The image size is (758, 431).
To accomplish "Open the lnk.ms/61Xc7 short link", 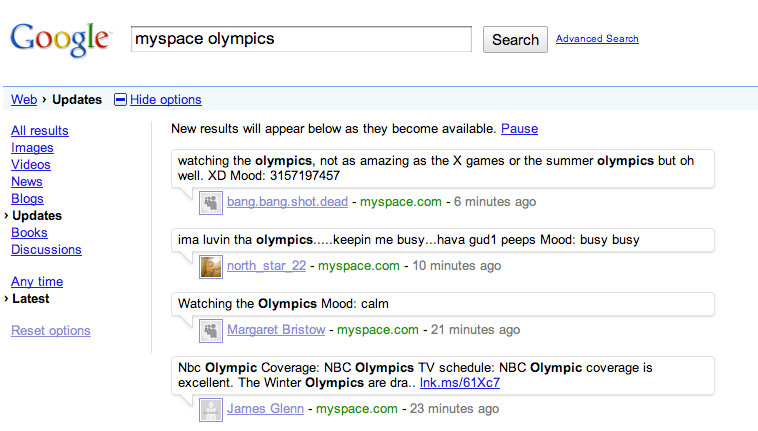I will coord(460,383).
